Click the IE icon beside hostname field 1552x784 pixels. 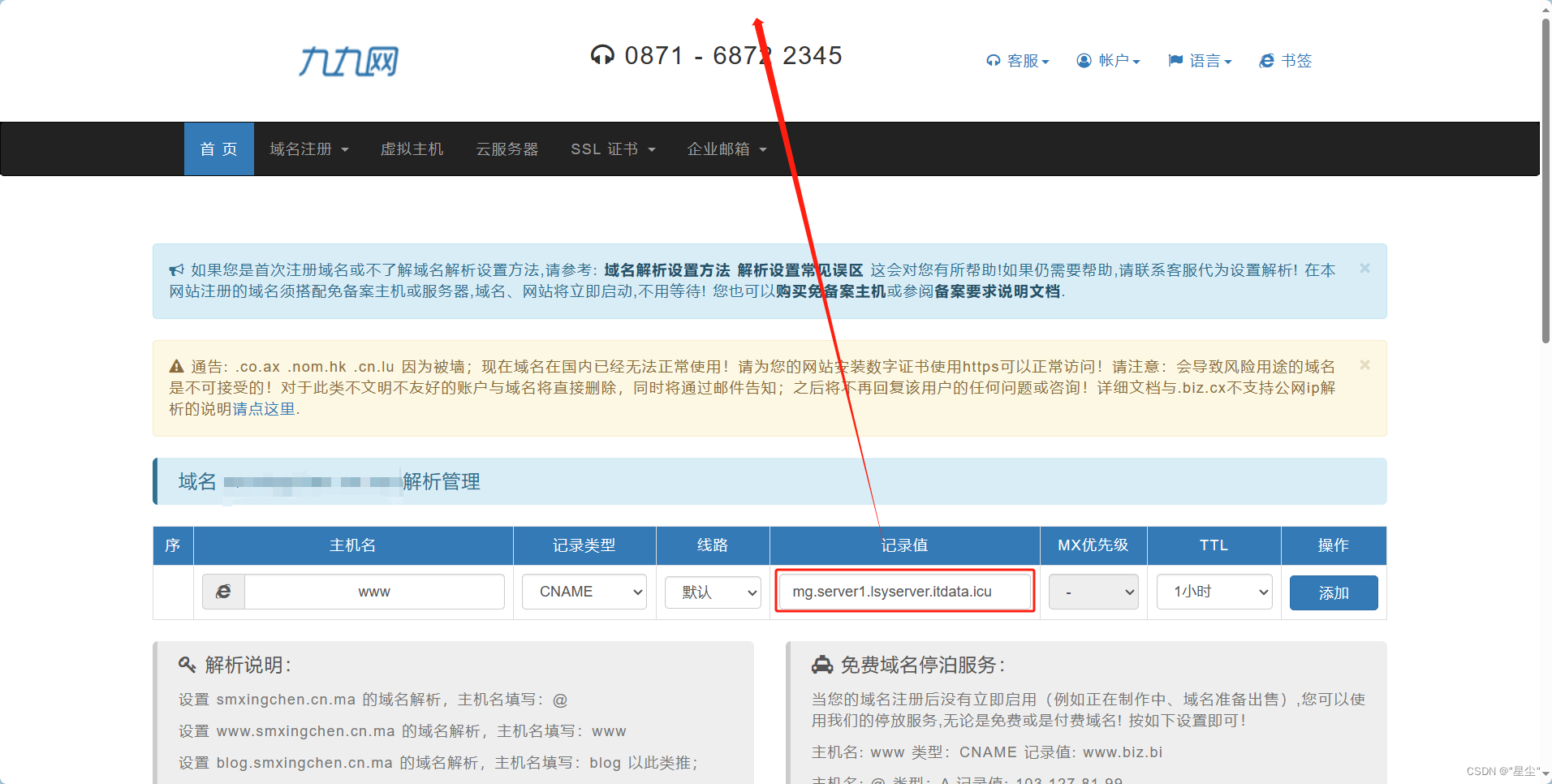click(223, 592)
